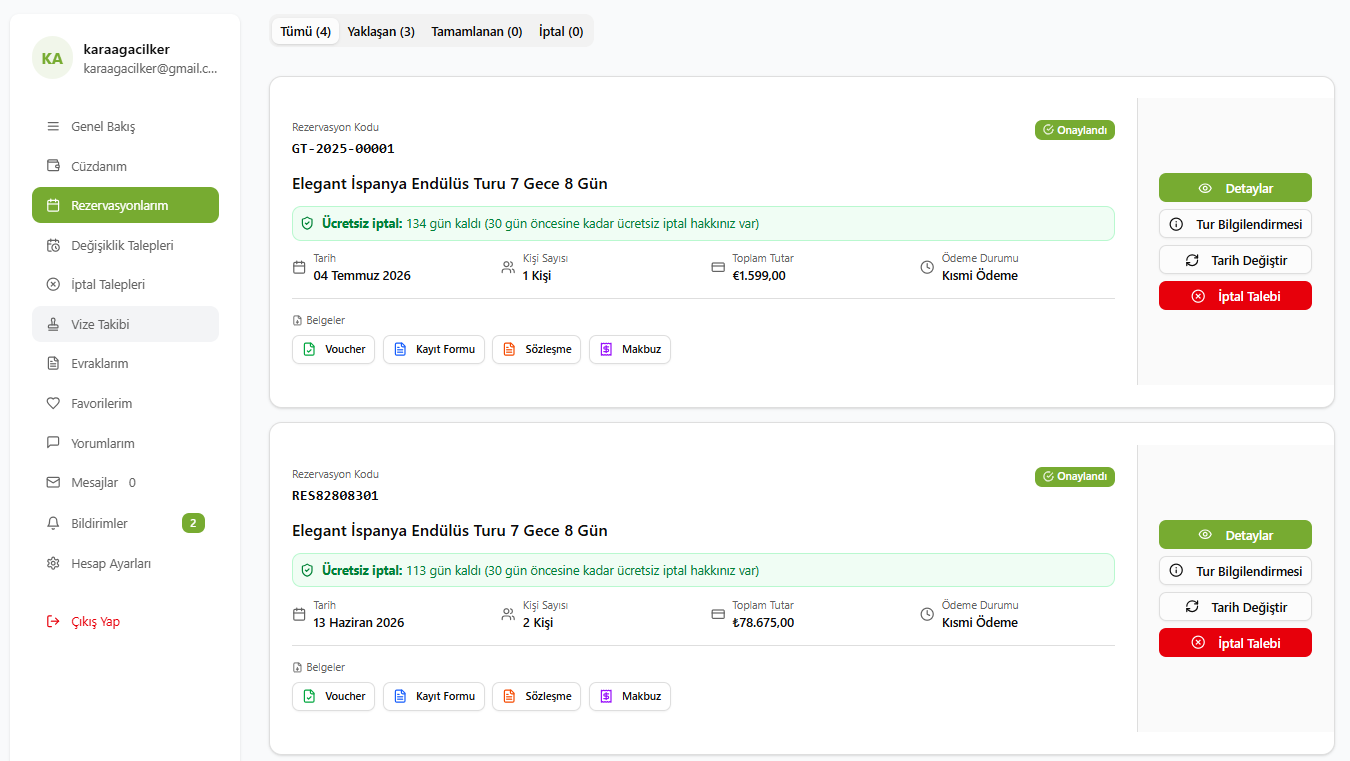1350x761 pixels.
Task: Click the Mesajlar envelope icon
Action: (53, 482)
